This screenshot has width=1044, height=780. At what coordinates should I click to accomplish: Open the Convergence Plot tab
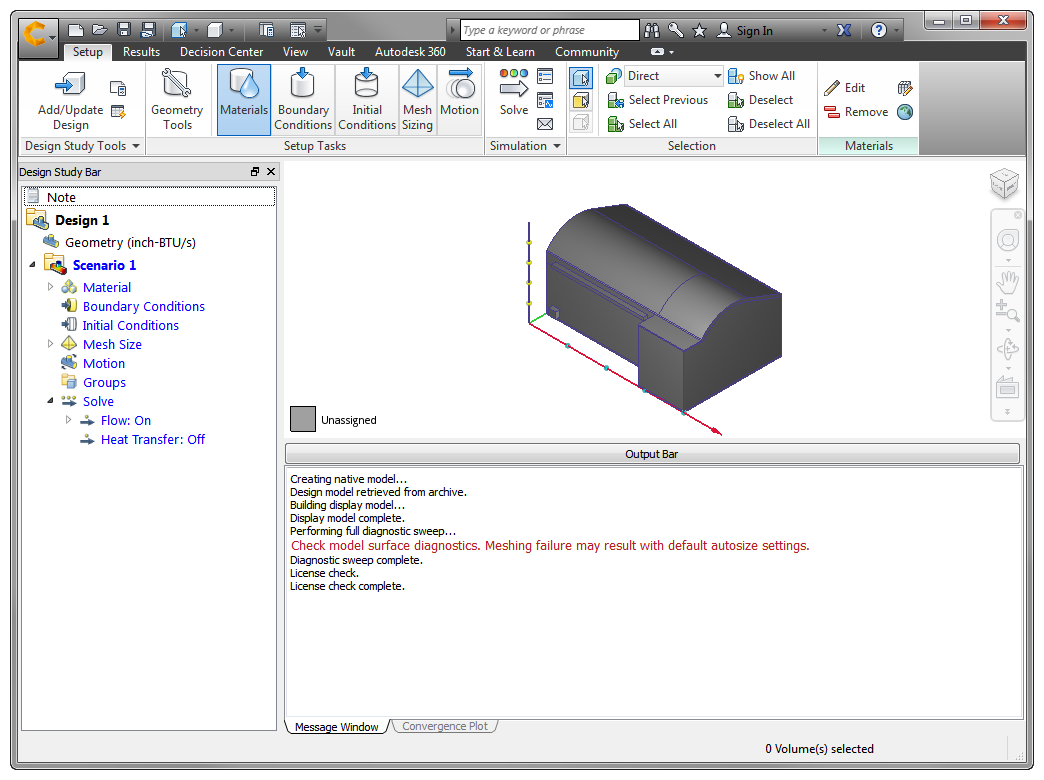point(444,726)
